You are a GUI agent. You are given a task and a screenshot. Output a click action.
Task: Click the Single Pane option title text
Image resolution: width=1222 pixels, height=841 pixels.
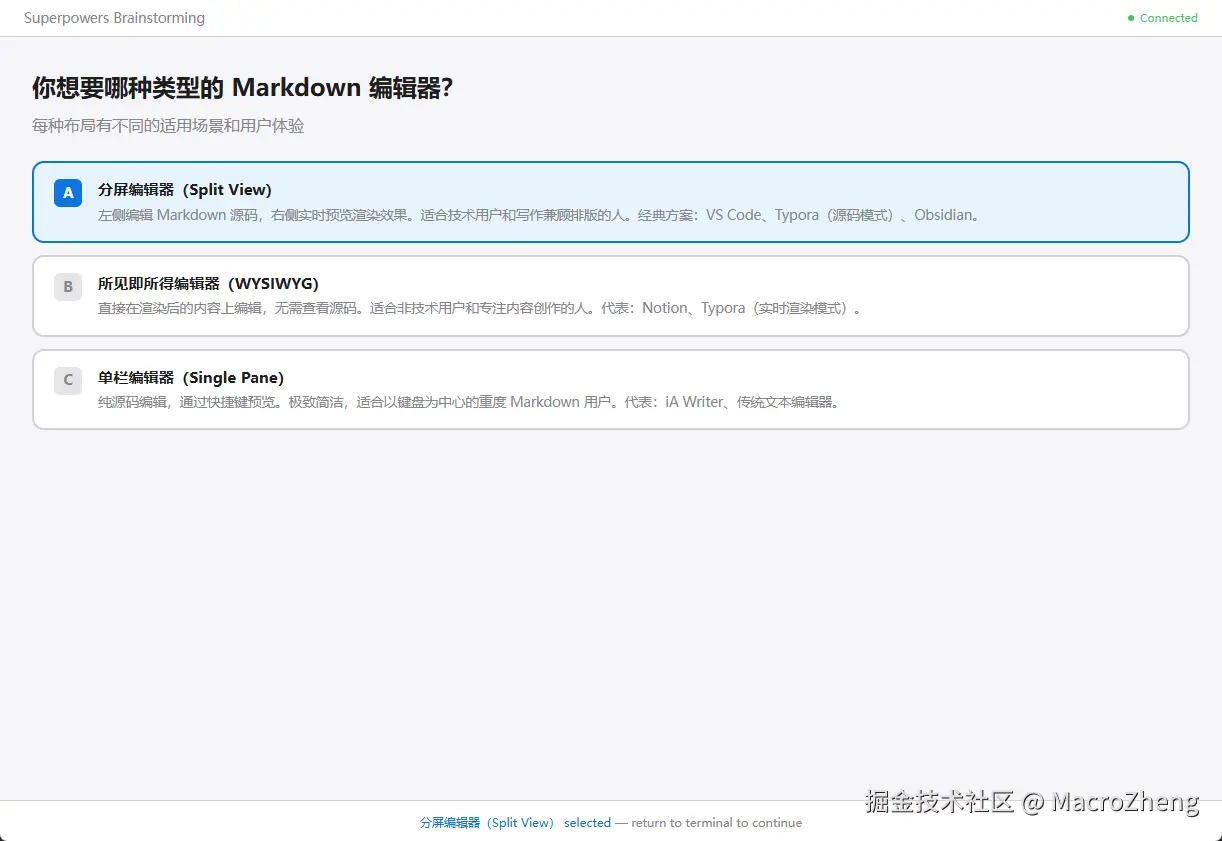tap(191, 378)
